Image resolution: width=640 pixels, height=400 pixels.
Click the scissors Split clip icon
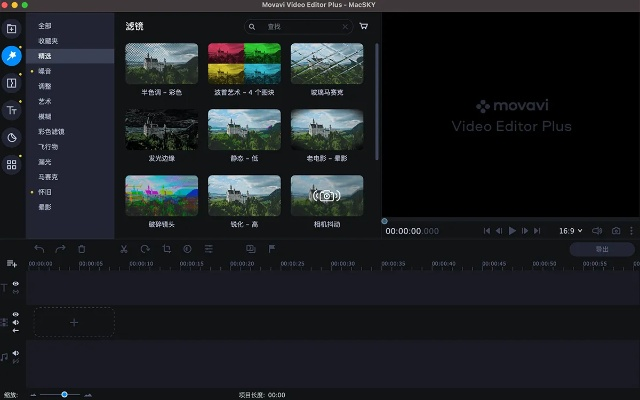pos(123,248)
